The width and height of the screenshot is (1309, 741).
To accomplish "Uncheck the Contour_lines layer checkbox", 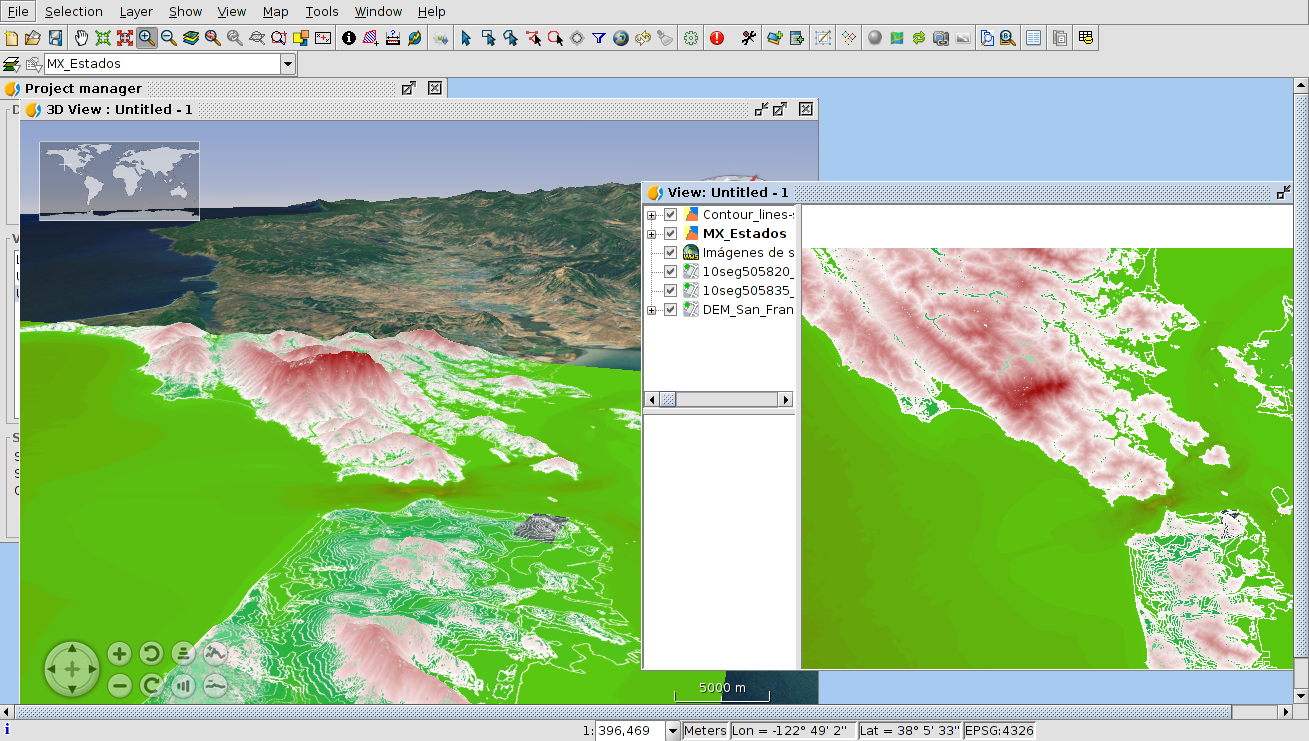I will point(671,215).
